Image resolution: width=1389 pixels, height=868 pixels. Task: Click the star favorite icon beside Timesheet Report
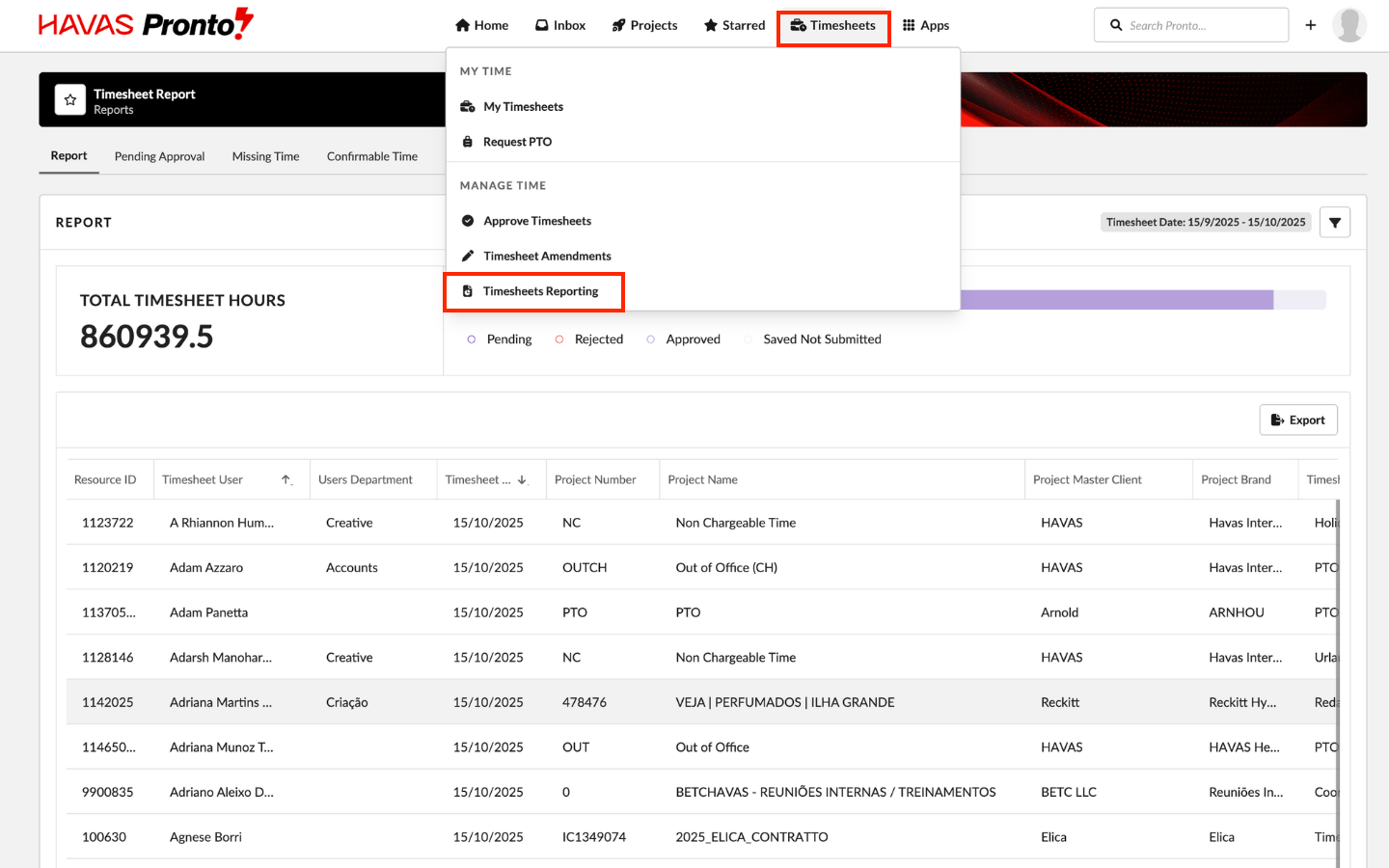(x=70, y=100)
